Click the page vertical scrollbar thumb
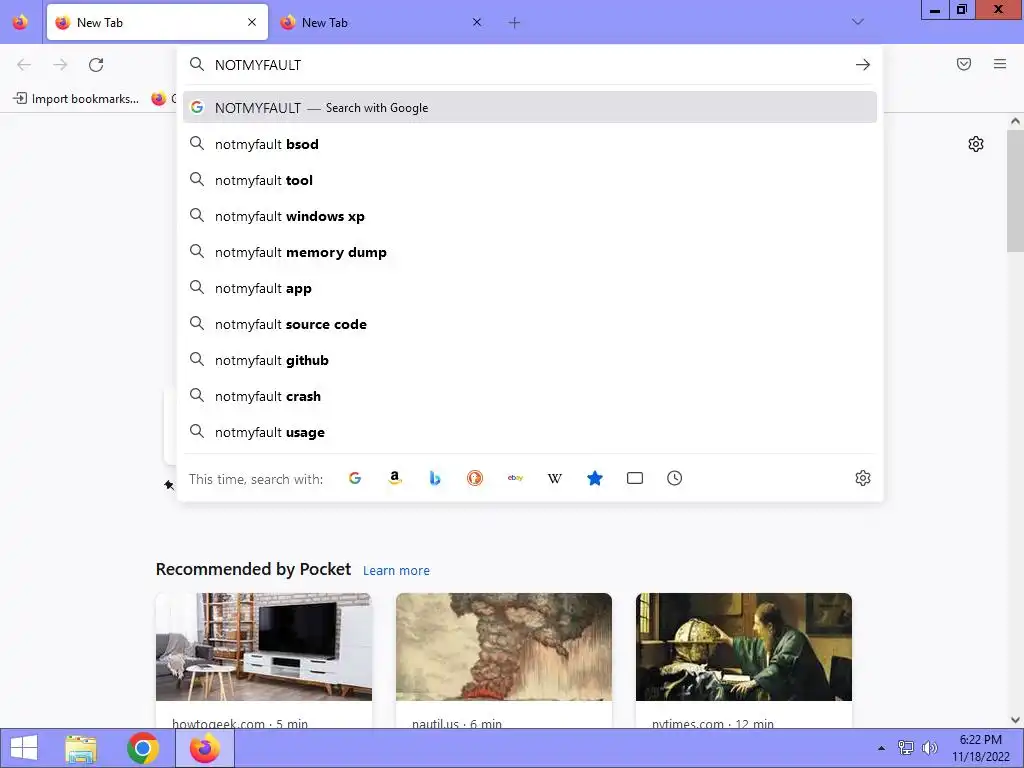Viewport: 1024px width, 768px height. click(1015, 190)
